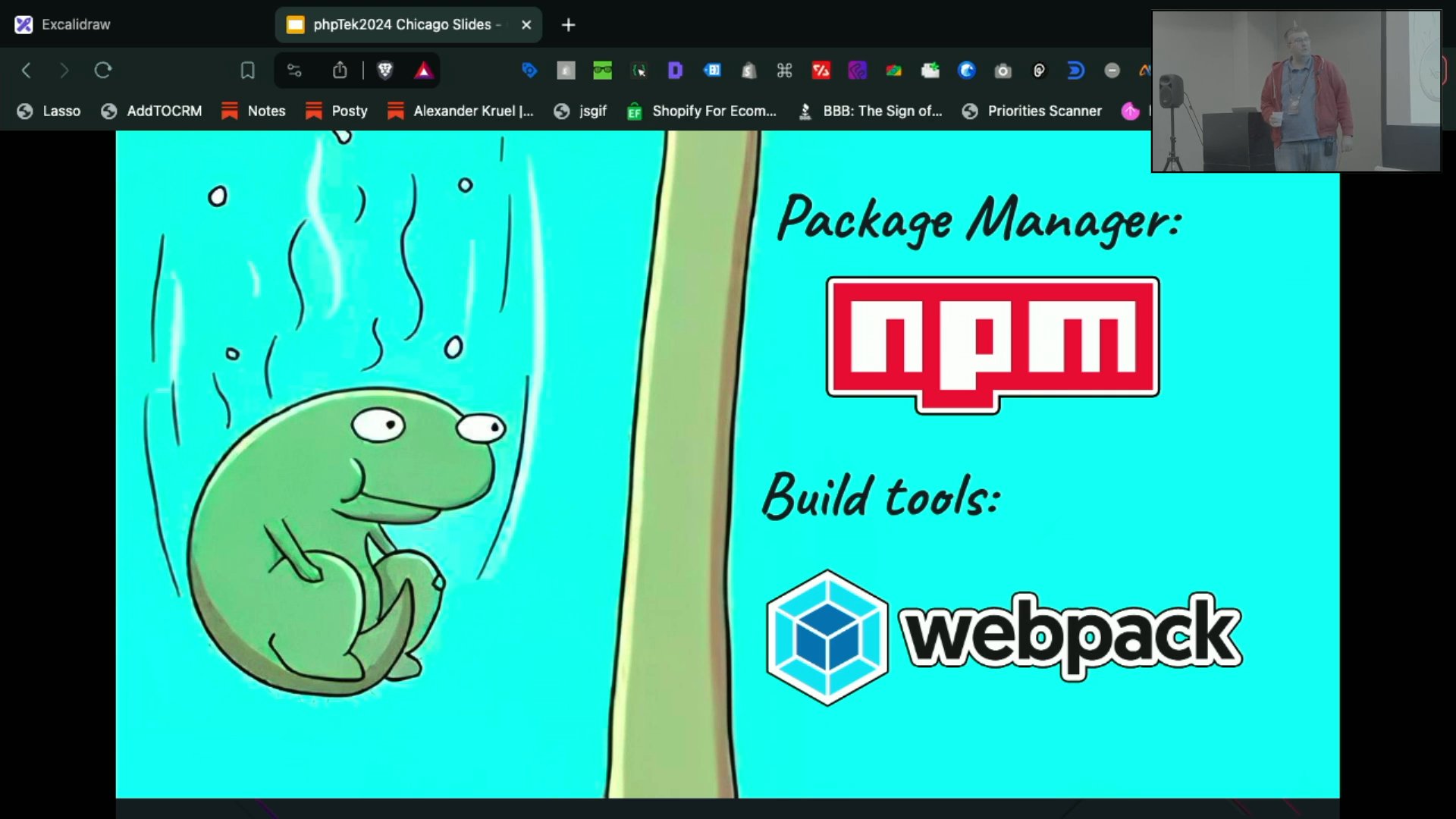Click the command-key extension icon
Screen dimensions: 1456x819
point(784,71)
